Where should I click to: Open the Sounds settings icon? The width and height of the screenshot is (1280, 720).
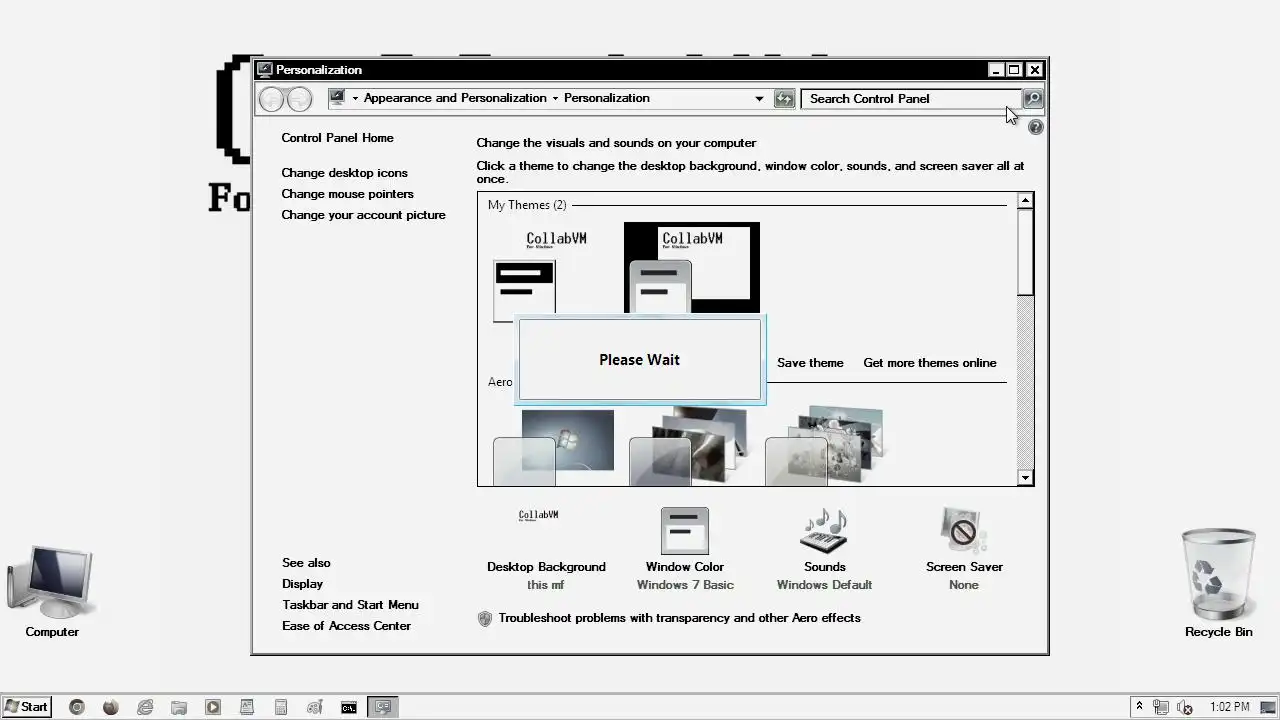click(824, 531)
